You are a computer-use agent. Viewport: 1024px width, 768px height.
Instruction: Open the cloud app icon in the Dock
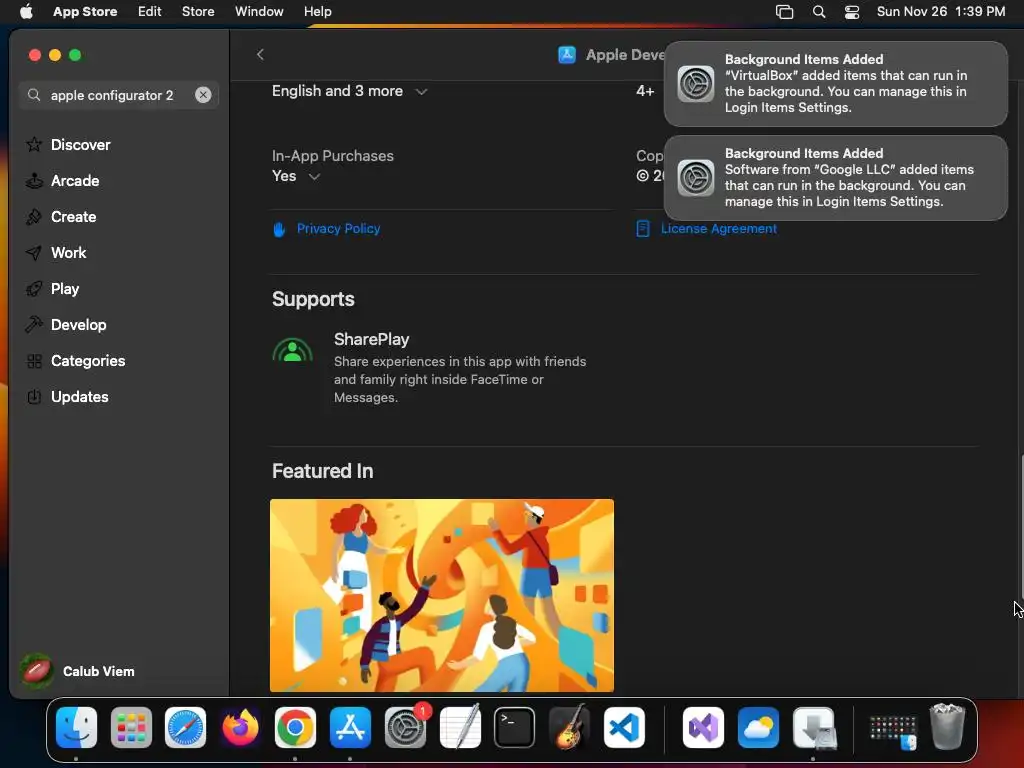(758, 728)
